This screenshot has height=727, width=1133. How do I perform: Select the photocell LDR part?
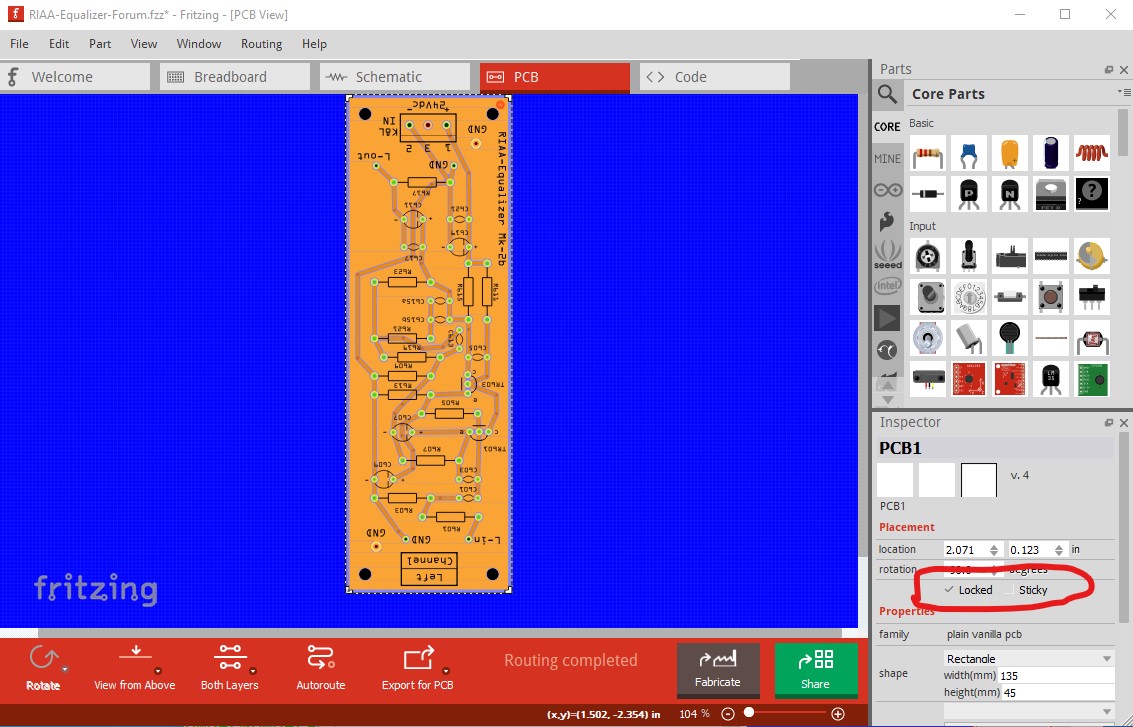(1092, 338)
